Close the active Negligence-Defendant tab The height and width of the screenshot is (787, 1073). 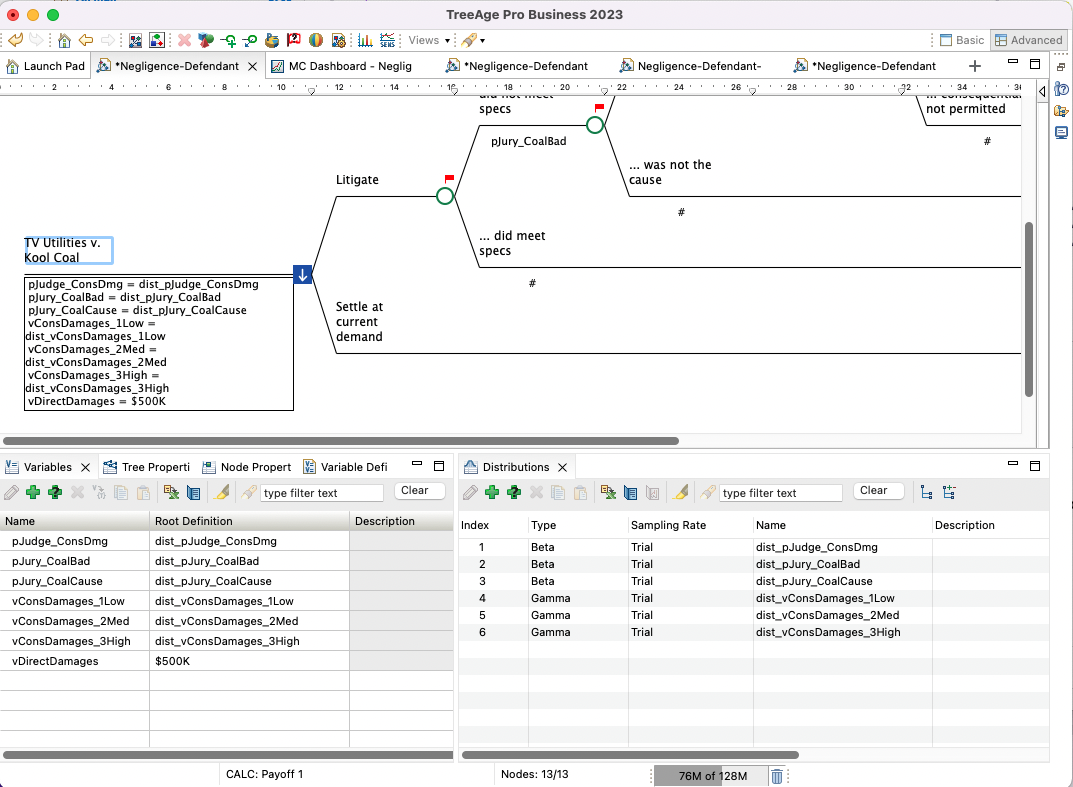[253, 66]
